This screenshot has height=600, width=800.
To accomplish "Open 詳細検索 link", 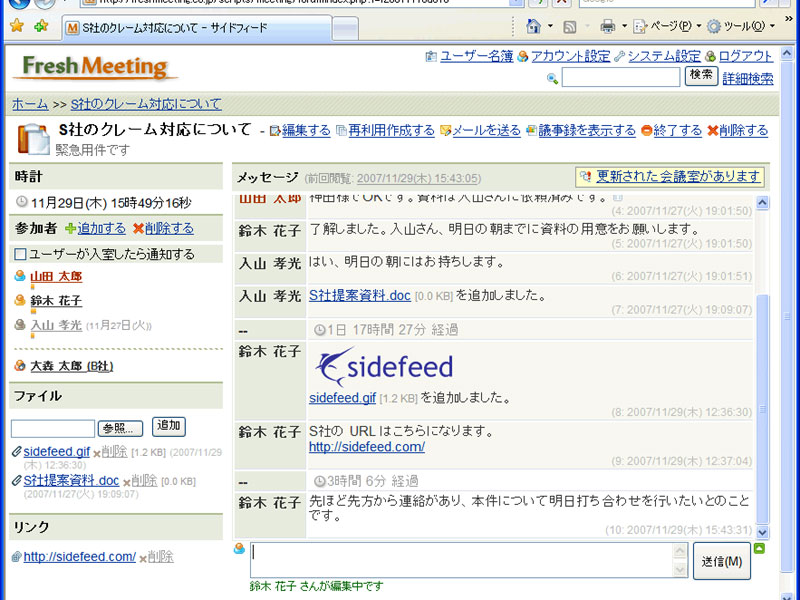I will pyautogui.click(x=747, y=79).
